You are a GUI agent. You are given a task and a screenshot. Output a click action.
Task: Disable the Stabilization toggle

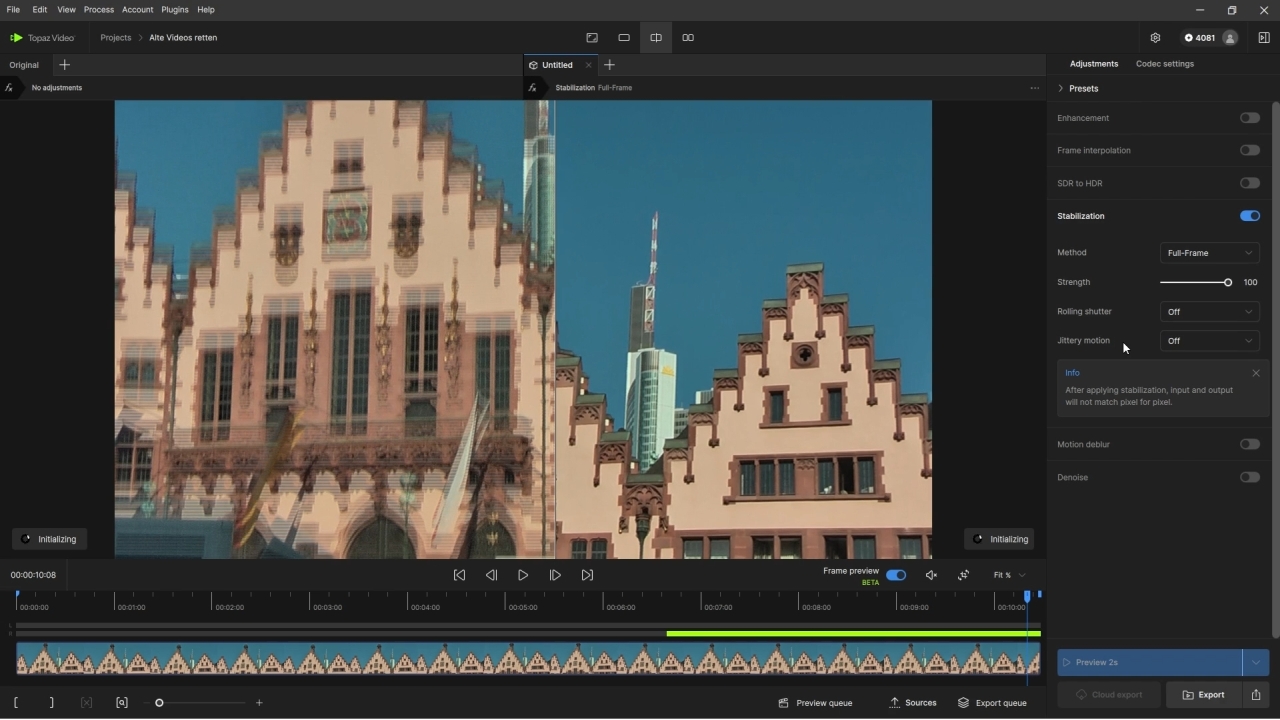1250,216
